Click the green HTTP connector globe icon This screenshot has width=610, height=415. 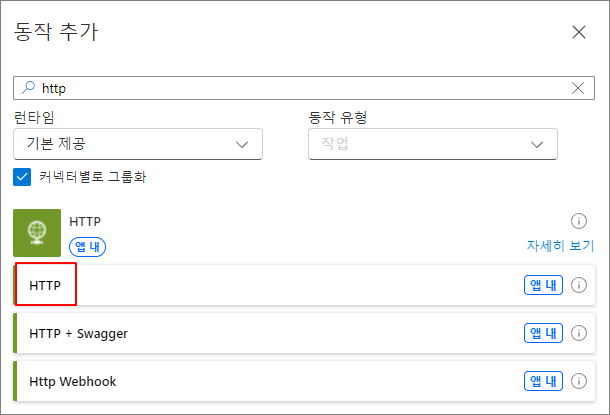point(37,233)
